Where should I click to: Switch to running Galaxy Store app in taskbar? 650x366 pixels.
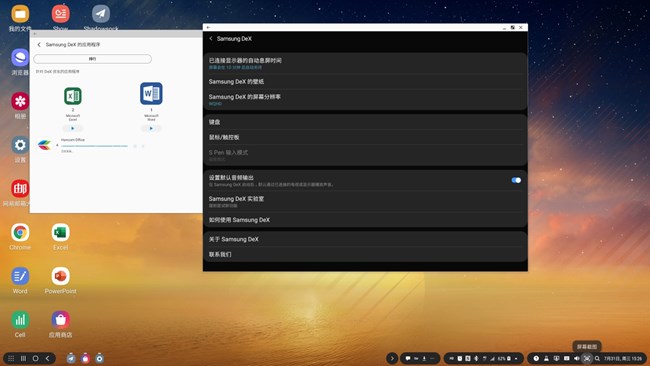(x=85, y=358)
